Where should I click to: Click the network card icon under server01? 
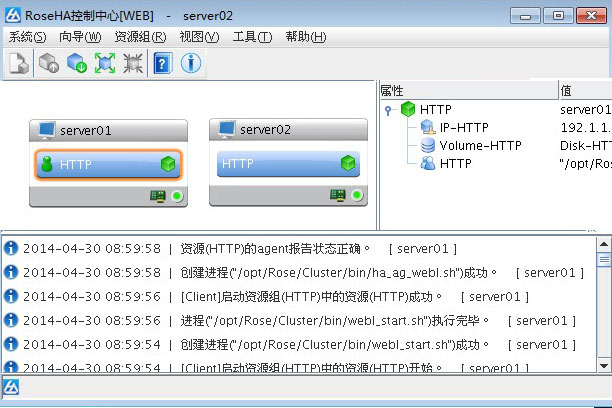click(158, 196)
